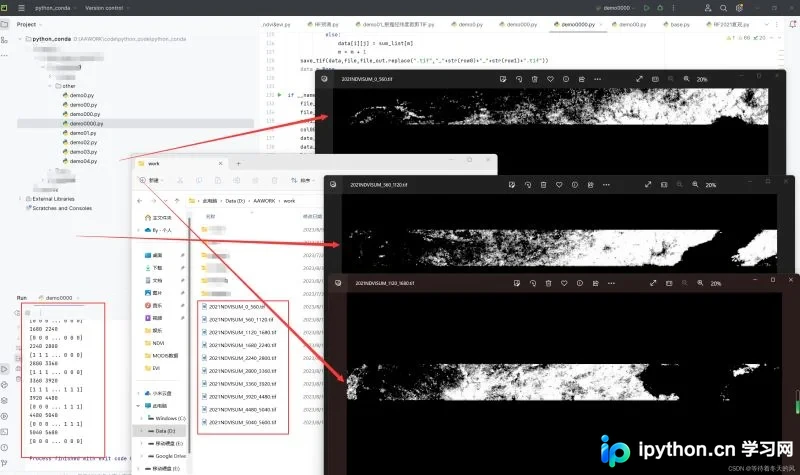The image size is (800, 475).
Task: Delete image in 2021NDVISUM_560_1120.tif viewer
Action: tap(543, 185)
